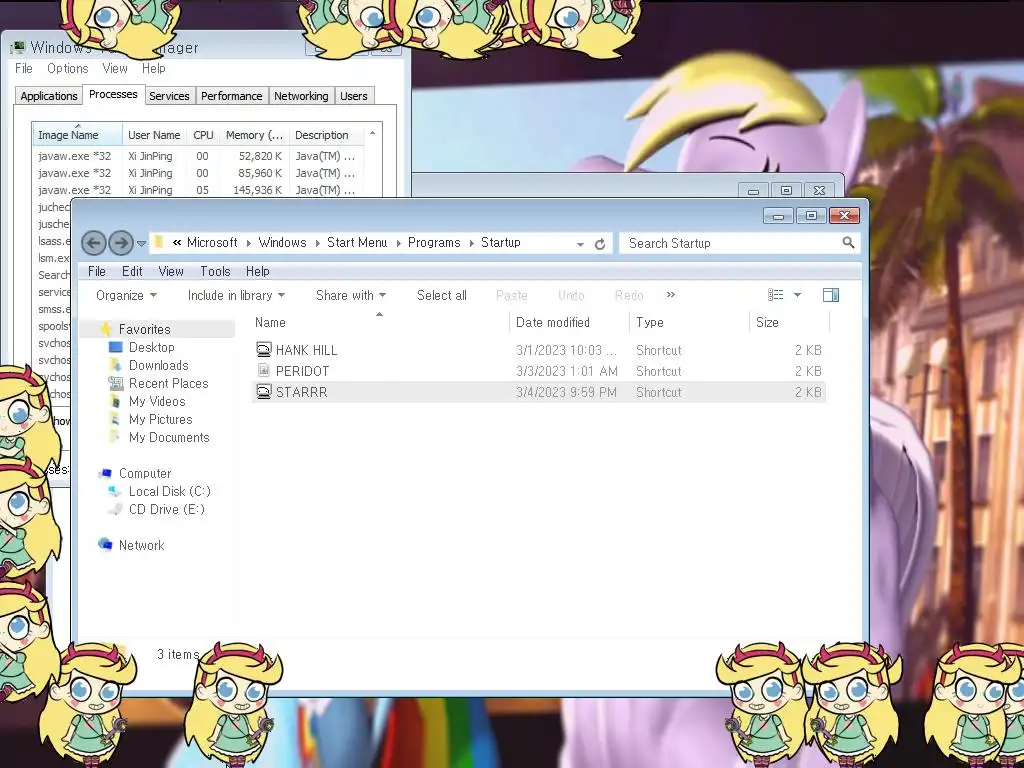
Task: Click Microsoft in the address breadcrumb
Action: [x=212, y=242]
